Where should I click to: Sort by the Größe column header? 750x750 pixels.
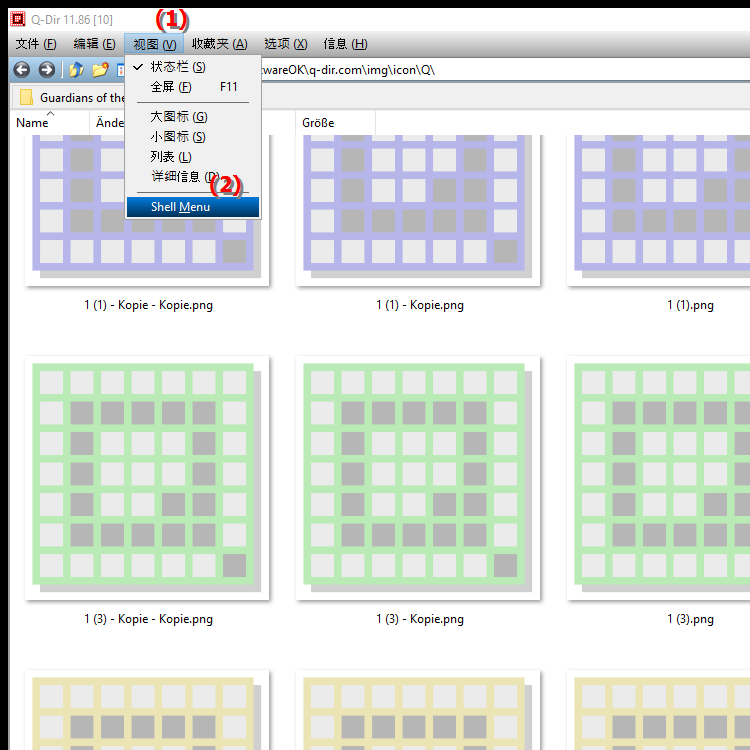pyautogui.click(x=318, y=123)
